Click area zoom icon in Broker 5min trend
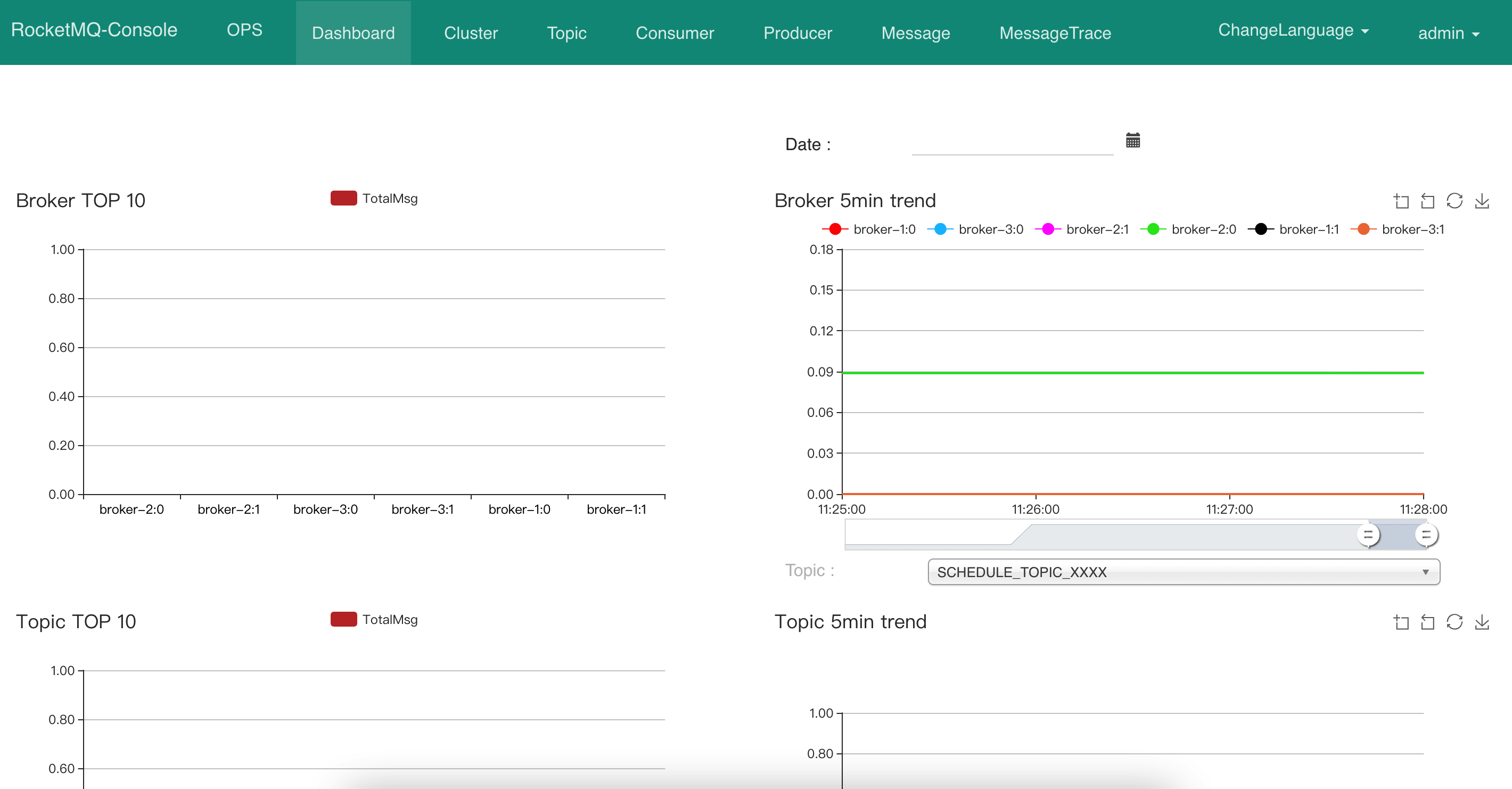The height and width of the screenshot is (789, 1512). click(x=1401, y=201)
